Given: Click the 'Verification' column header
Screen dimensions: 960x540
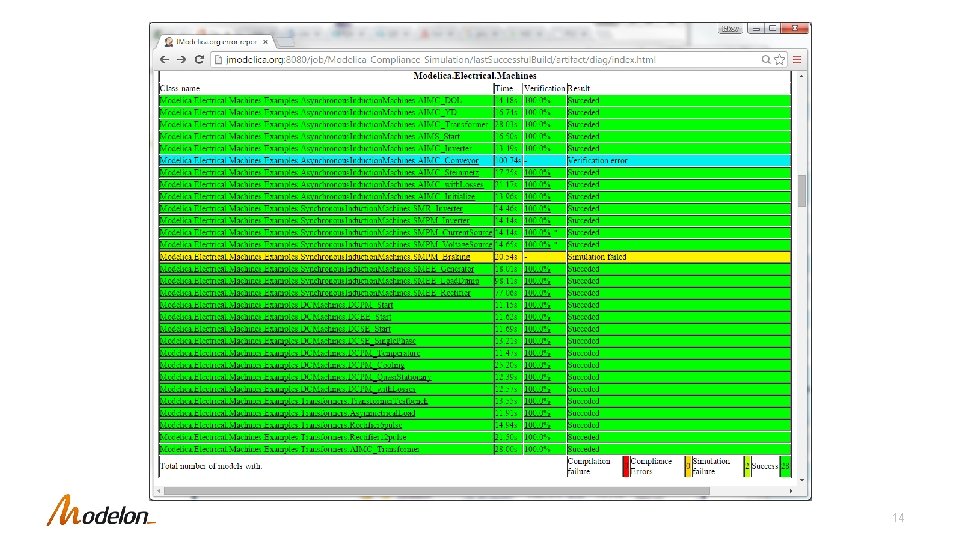Looking at the screenshot, I should click(x=544, y=88).
